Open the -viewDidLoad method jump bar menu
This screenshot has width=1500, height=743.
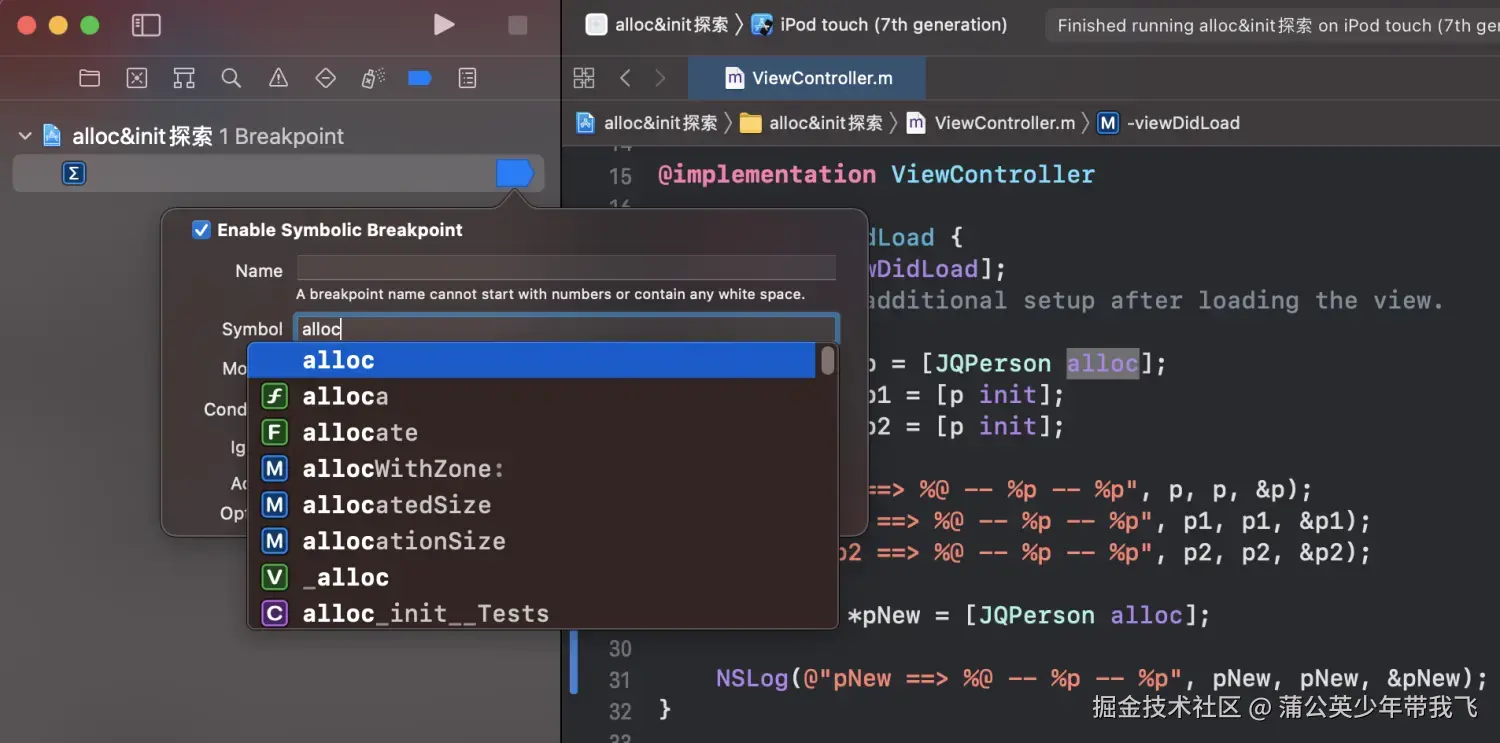(1168, 123)
